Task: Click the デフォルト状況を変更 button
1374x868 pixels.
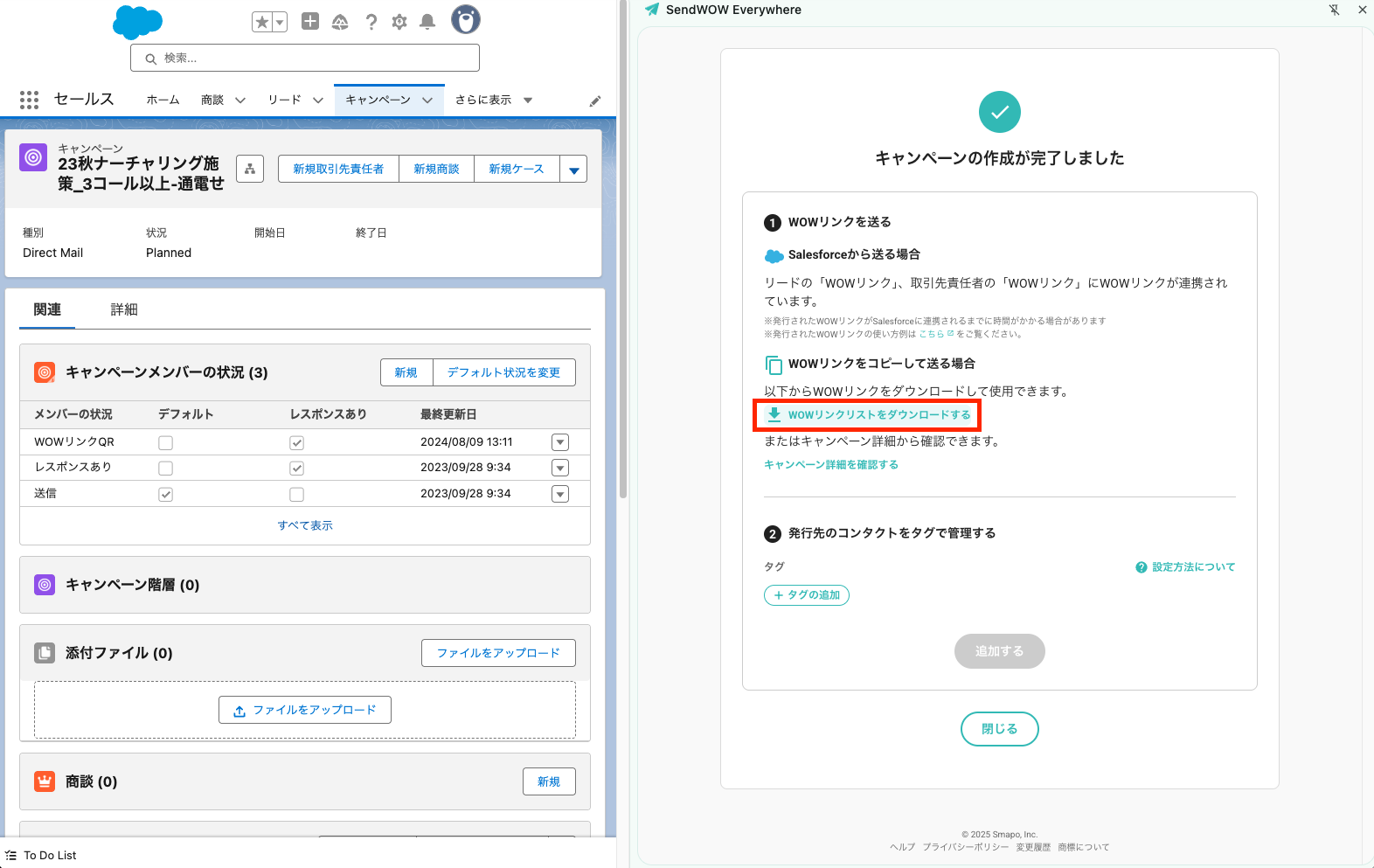Action: (504, 372)
